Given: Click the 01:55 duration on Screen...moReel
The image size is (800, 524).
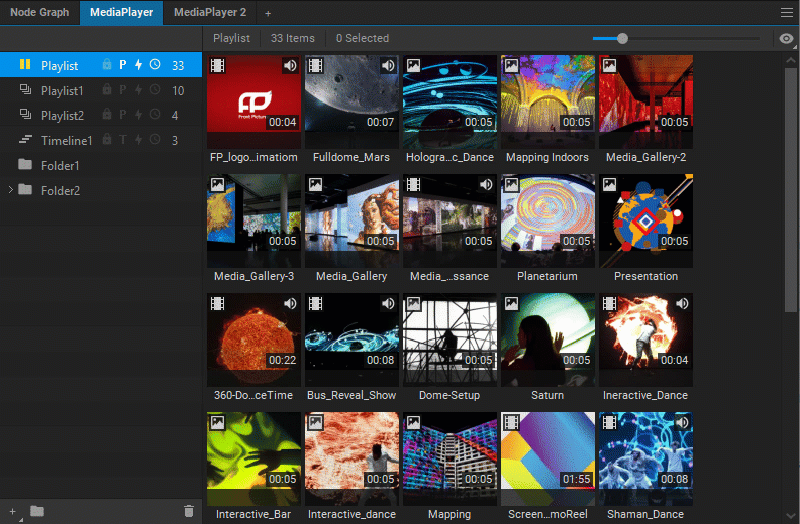Looking at the screenshot, I should 576,479.
